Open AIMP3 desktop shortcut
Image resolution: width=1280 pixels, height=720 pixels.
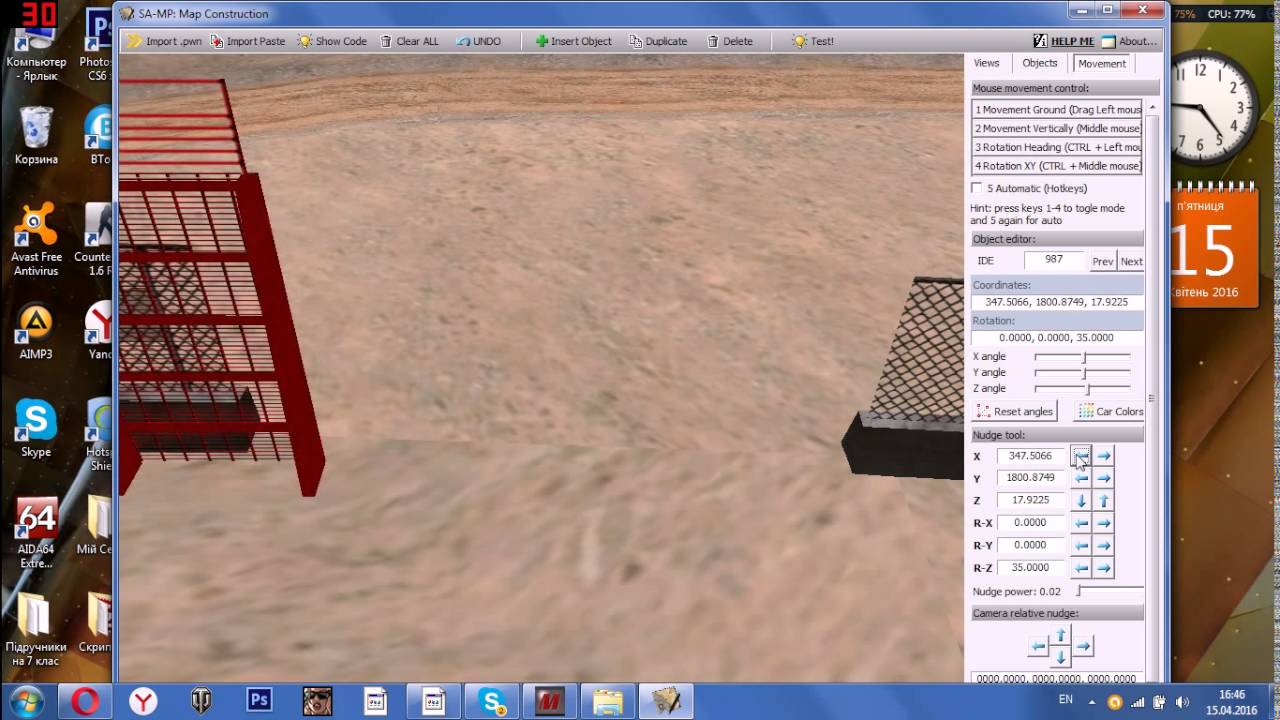pos(36,331)
